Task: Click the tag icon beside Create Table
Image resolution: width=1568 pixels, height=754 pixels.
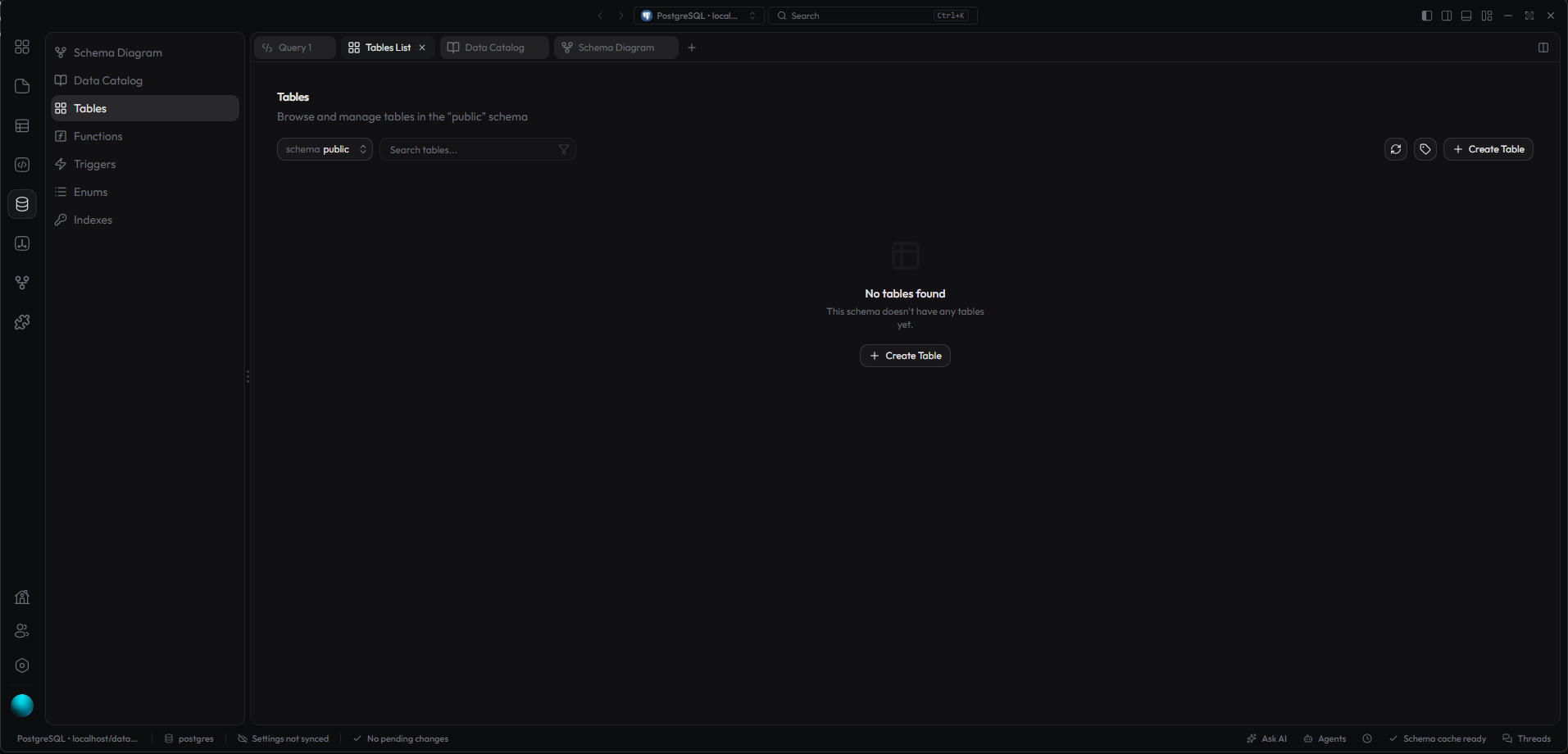Action: (x=1425, y=149)
